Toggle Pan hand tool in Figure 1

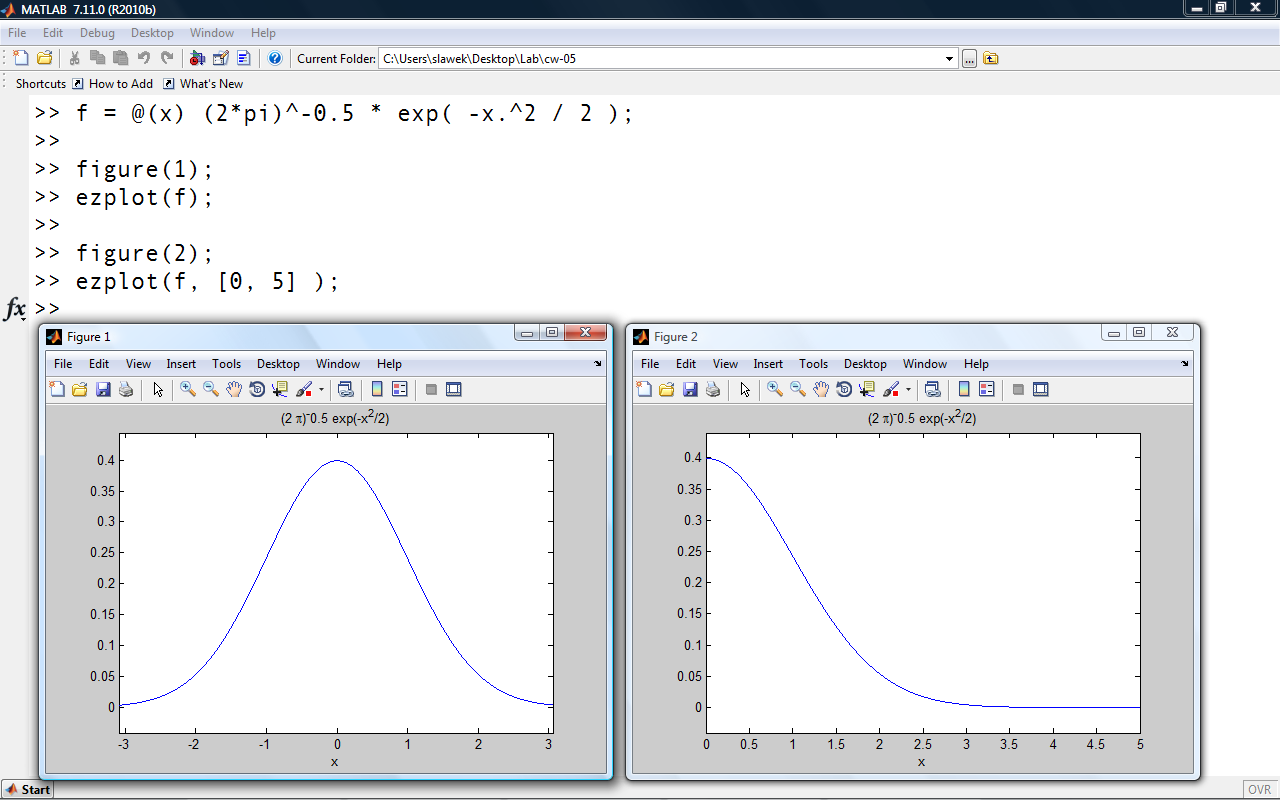click(x=234, y=390)
